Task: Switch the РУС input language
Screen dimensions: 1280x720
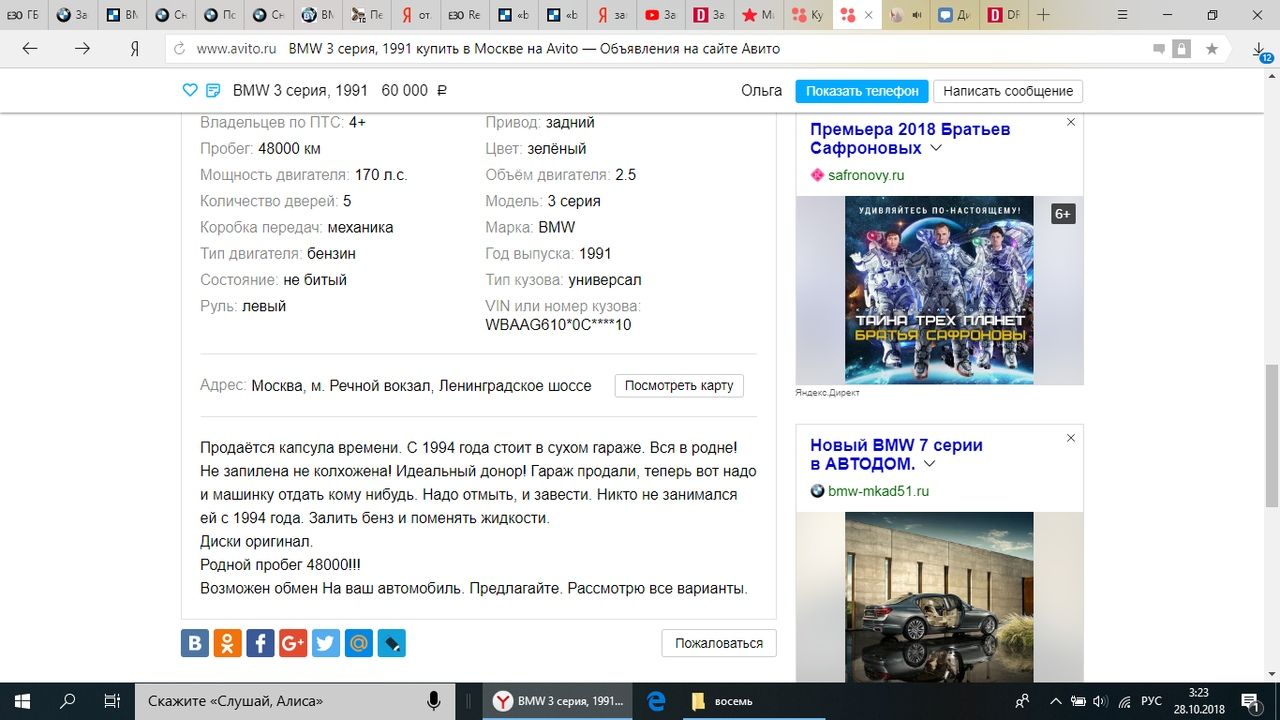Action: (1151, 701)
